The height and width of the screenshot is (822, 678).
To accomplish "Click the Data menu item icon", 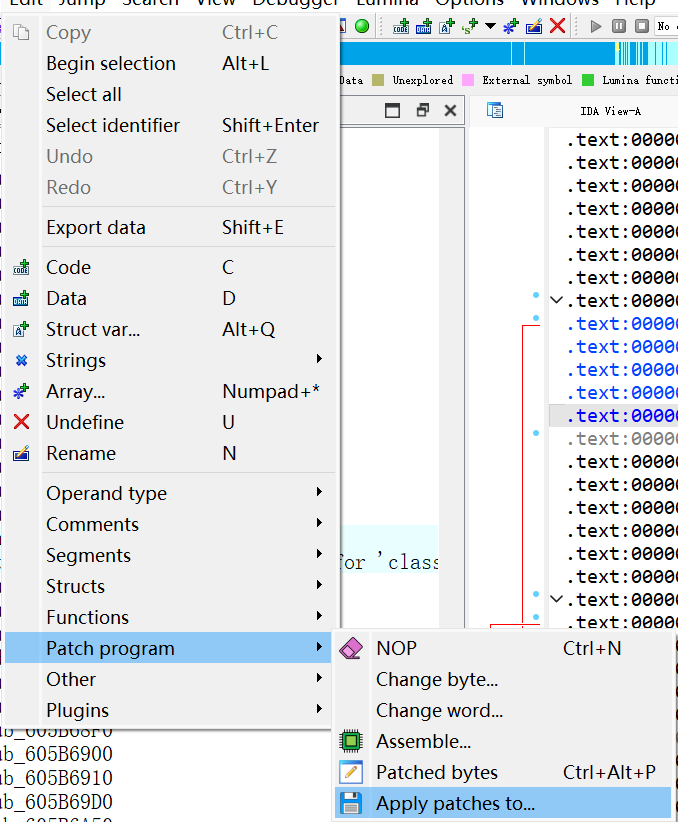I will click(x=21, y=298).
